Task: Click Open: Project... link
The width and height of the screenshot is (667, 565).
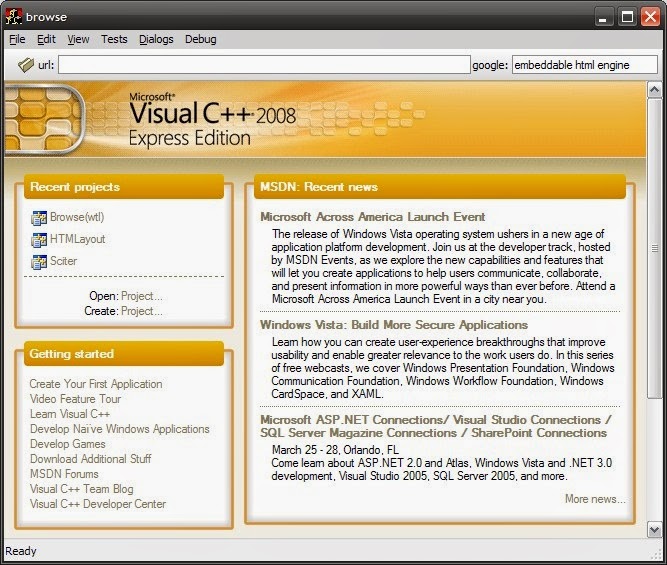Action: coord(142,296)
